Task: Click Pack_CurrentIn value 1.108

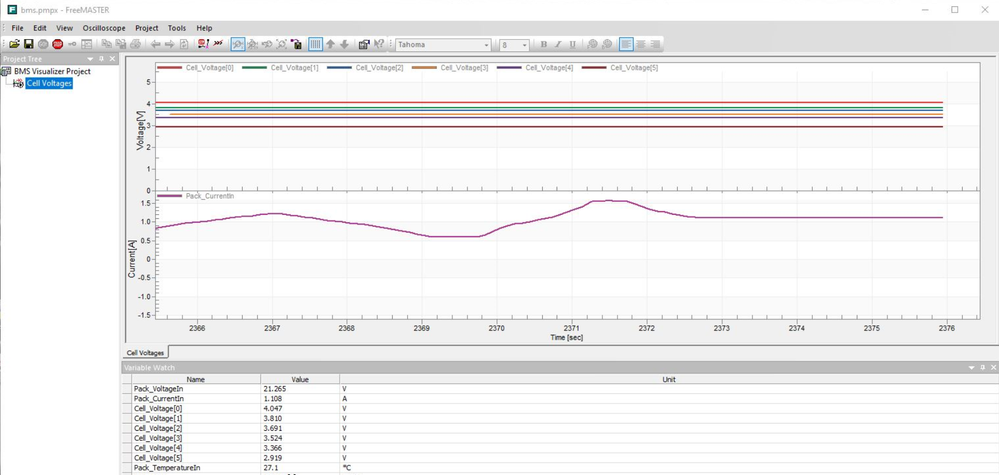Action: pos(272,399)
